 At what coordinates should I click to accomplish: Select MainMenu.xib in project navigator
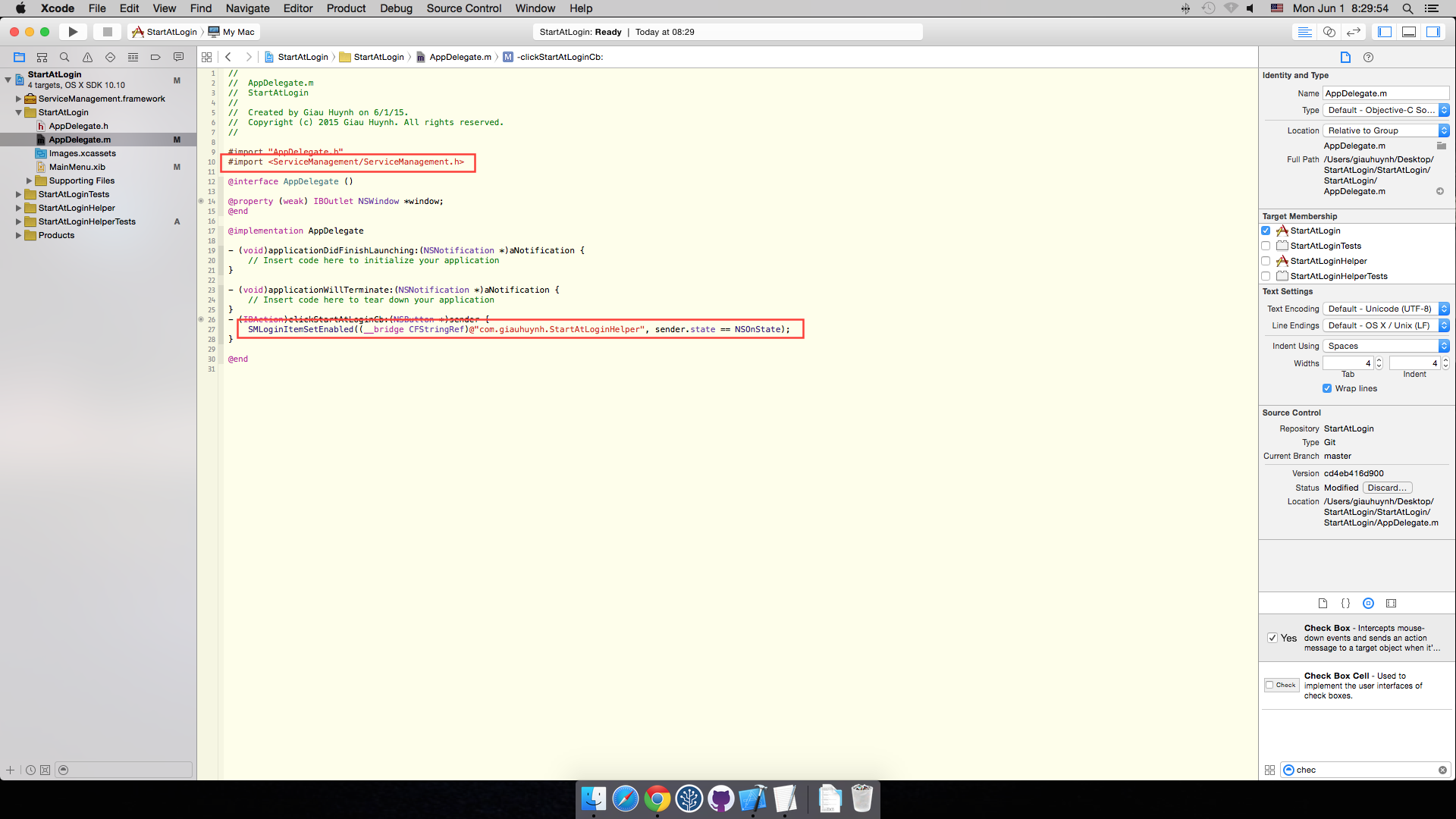(77, 167)
